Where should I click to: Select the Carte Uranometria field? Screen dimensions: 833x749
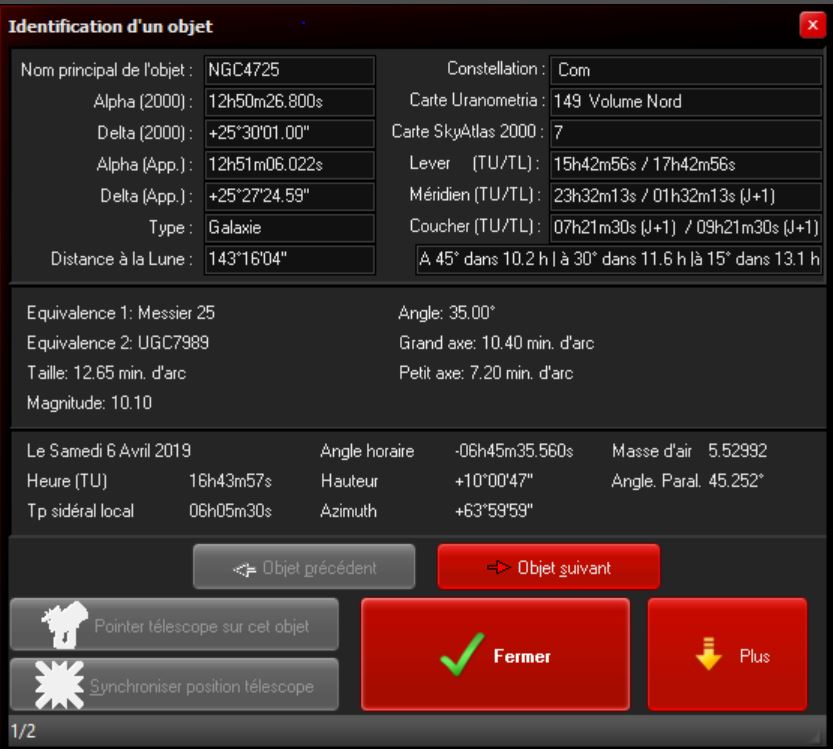(x=685, y=102)
